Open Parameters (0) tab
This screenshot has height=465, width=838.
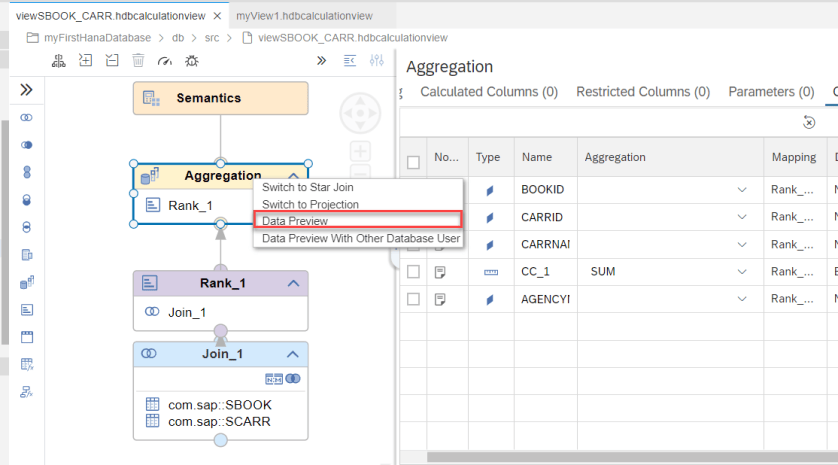point(771,92)
